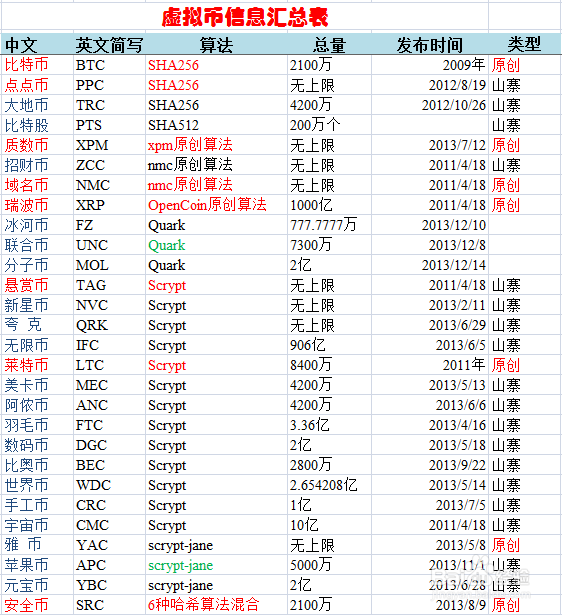This screenshot has height=615, width=562.
Task: Click the 算法 column header
Action: [216, 45]
